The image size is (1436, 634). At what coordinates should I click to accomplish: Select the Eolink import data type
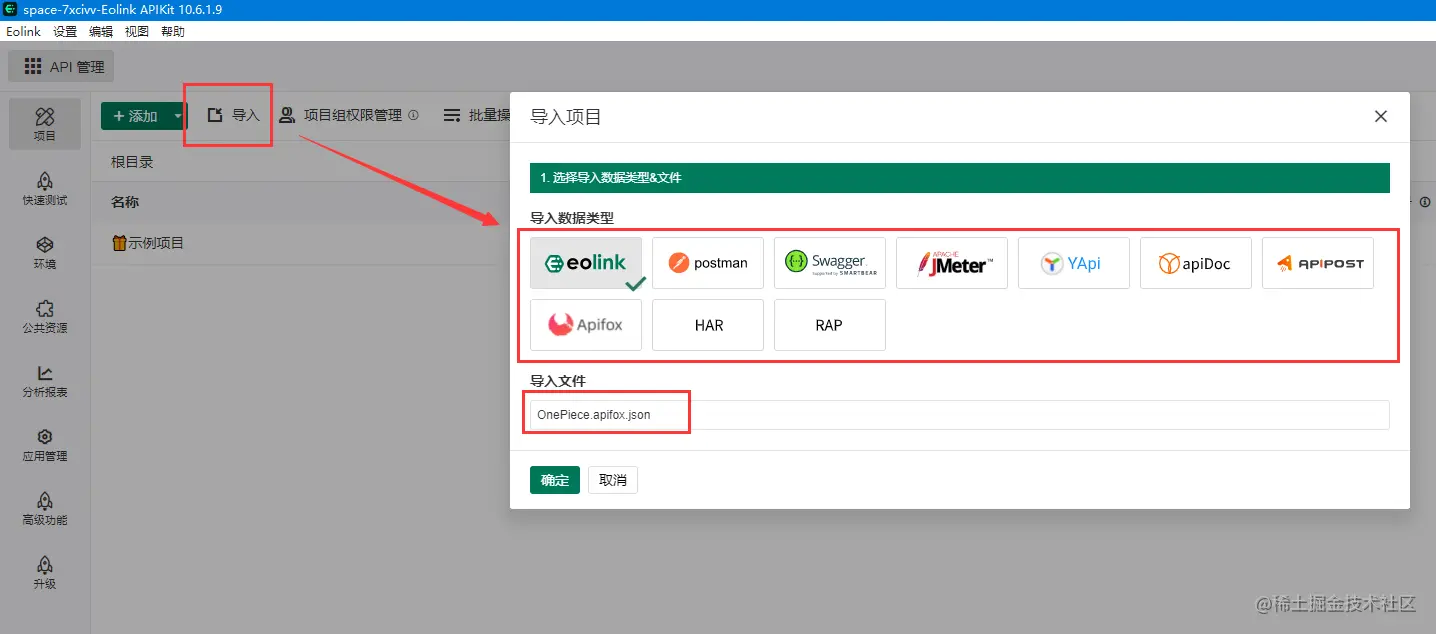586,263
